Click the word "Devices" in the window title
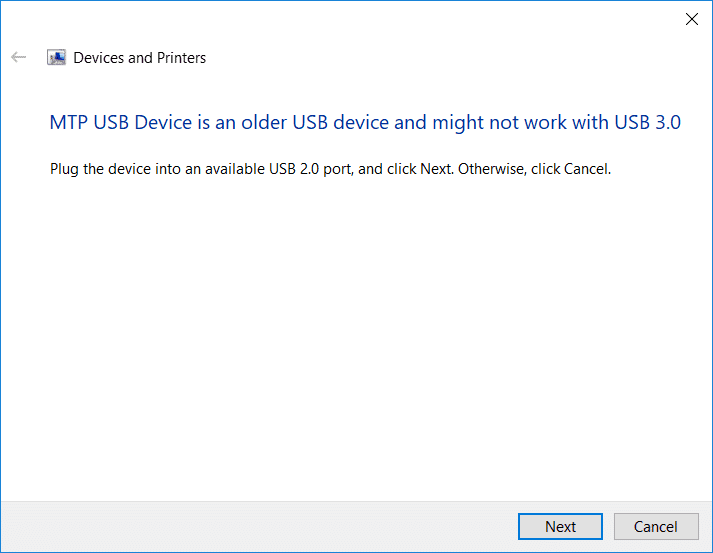This screenshot has height=553, width=713. click(x=99, y=58)
